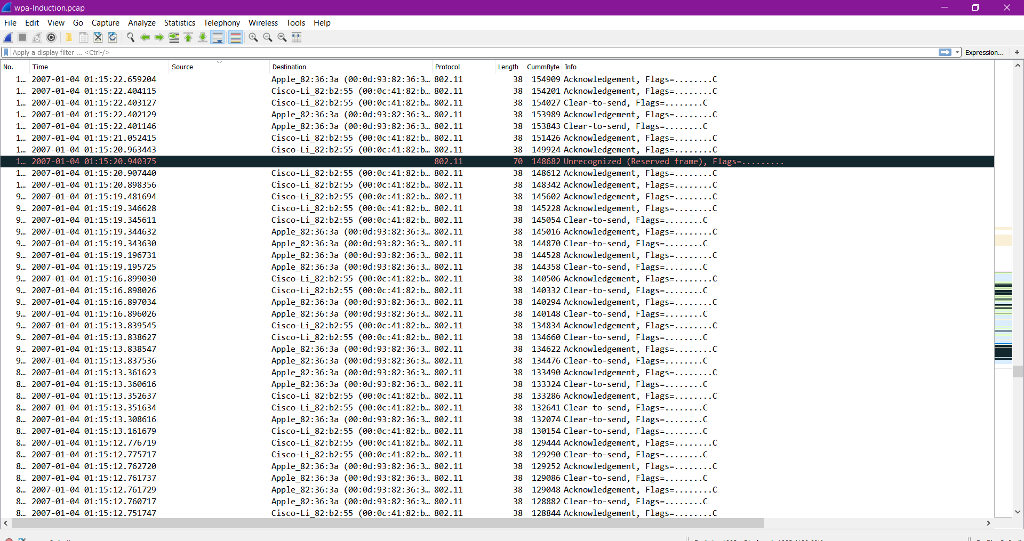Start capturing packets with shark fin icon
Viewport: 1024px width, 541px height.
pos(8,38)
